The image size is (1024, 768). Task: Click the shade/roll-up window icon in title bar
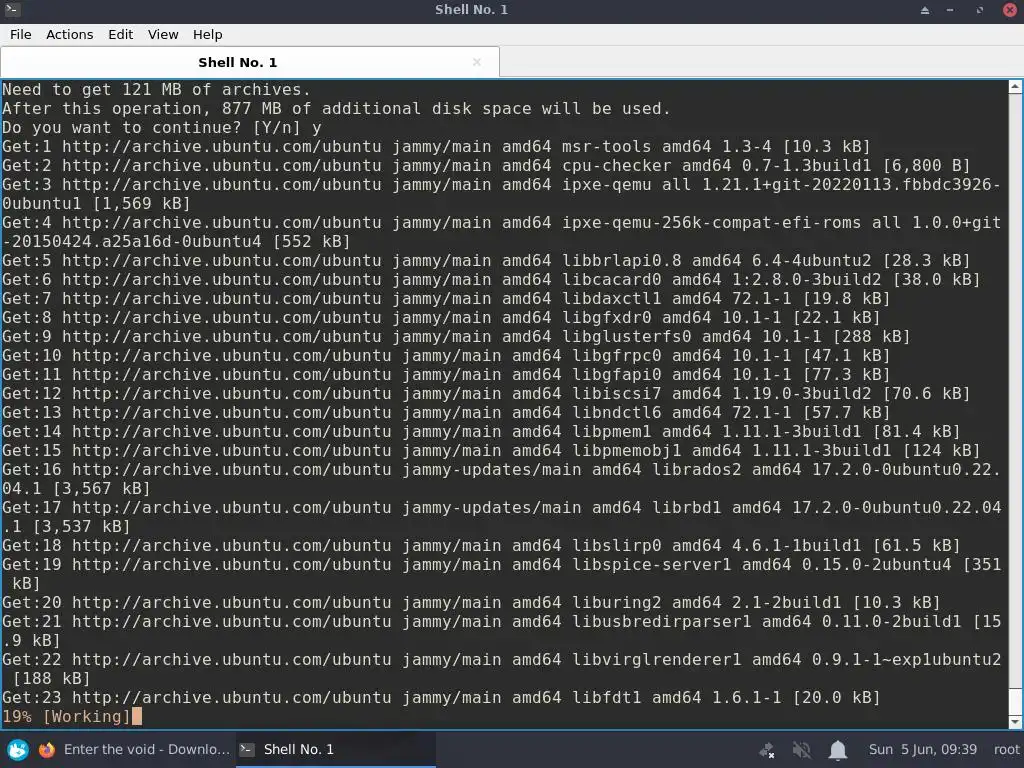click(925, 10)
